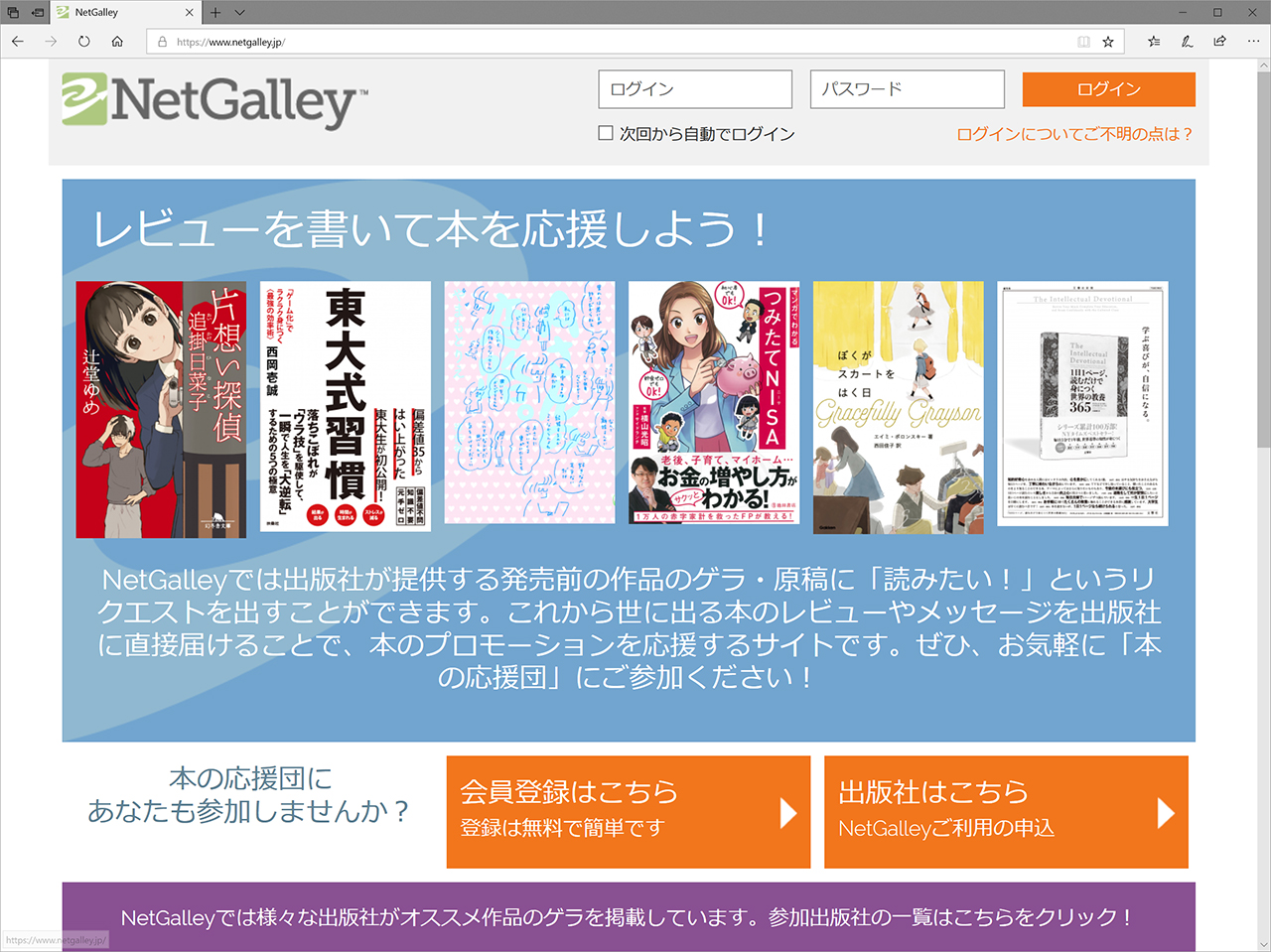Open The Intellectual Devotional book cover

[1082, 403]
